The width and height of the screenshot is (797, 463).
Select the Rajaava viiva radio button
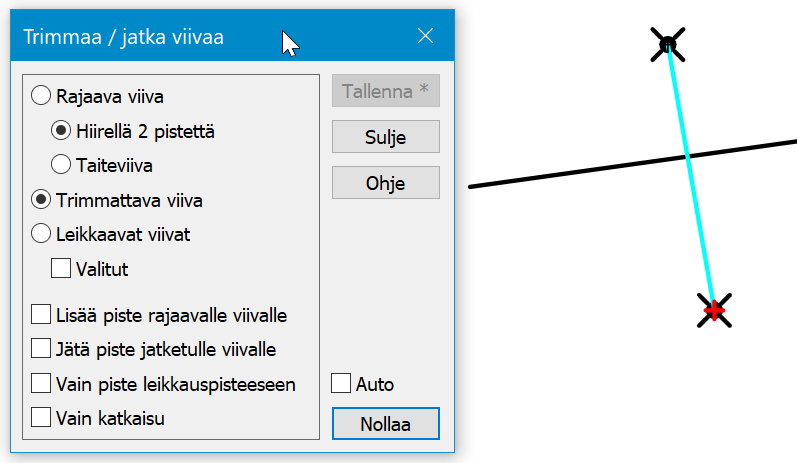click(41, 97)
